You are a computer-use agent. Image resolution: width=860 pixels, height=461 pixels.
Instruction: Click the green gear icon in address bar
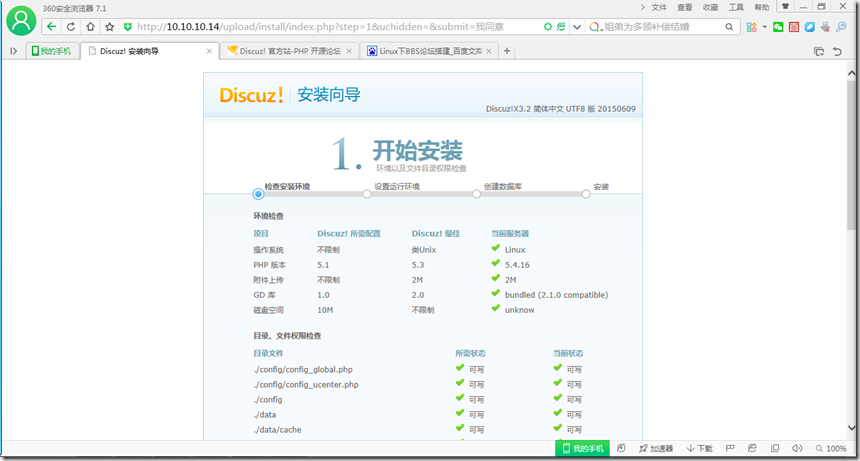coord(547,26)
